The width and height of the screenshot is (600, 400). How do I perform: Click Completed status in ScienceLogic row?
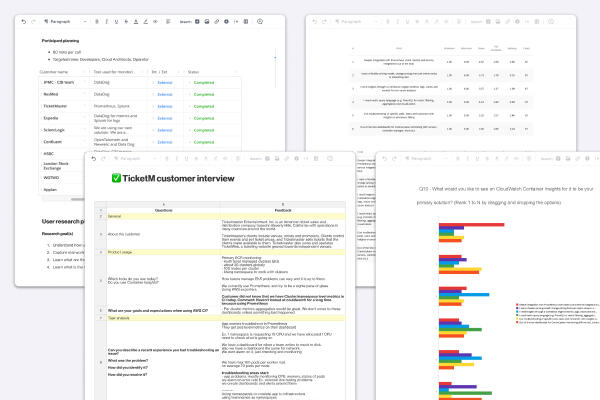pos(204,130)
